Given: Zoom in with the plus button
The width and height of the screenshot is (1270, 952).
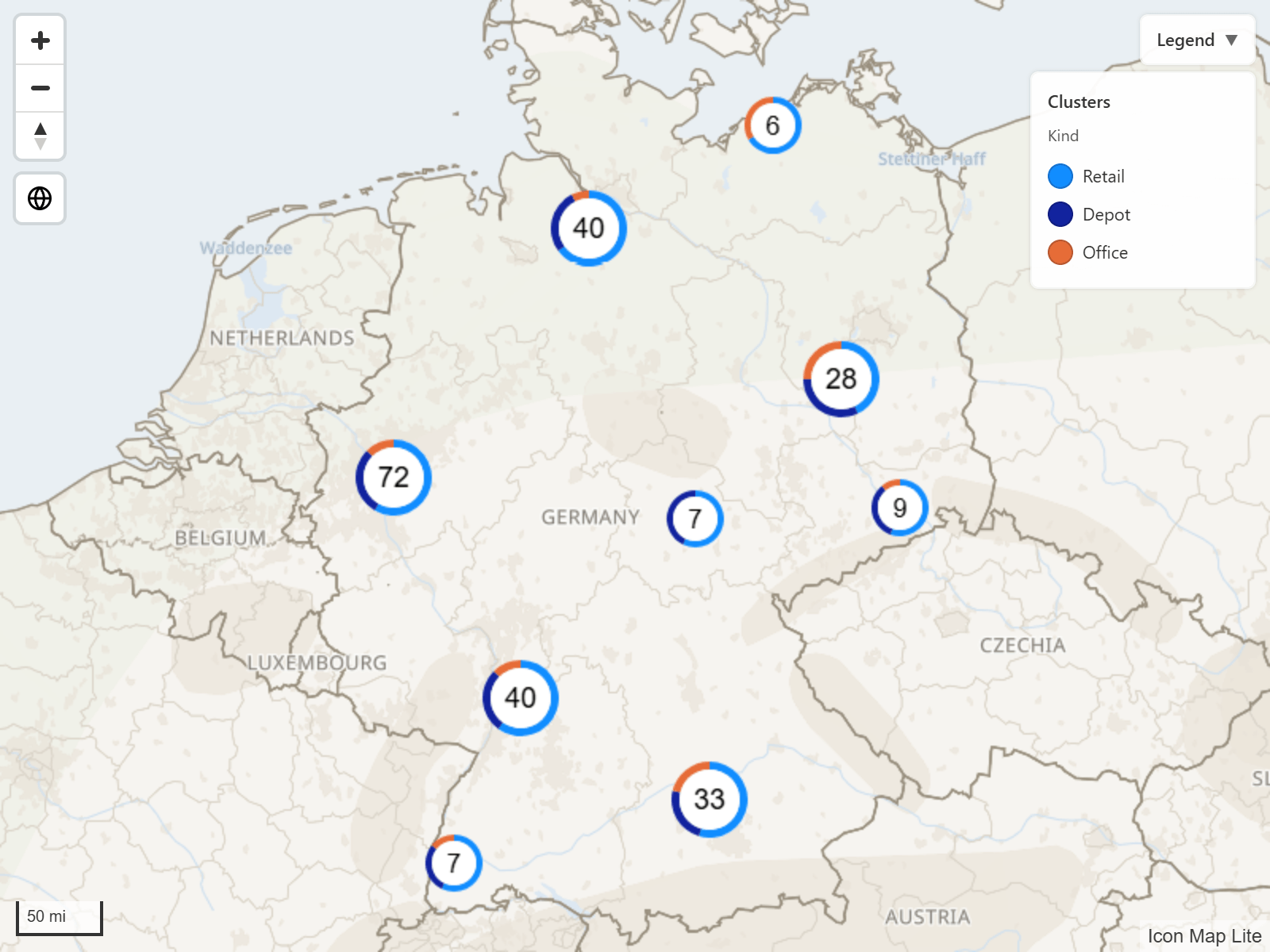Looking at the screenshot, I should tap(40, 40).
